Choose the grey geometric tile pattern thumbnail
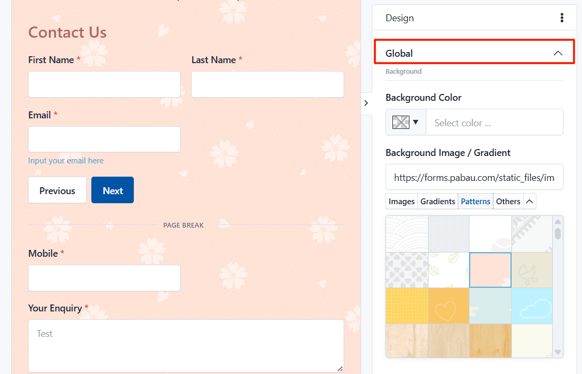The width and height of the screenshot is (582, 374). [407, 270]
